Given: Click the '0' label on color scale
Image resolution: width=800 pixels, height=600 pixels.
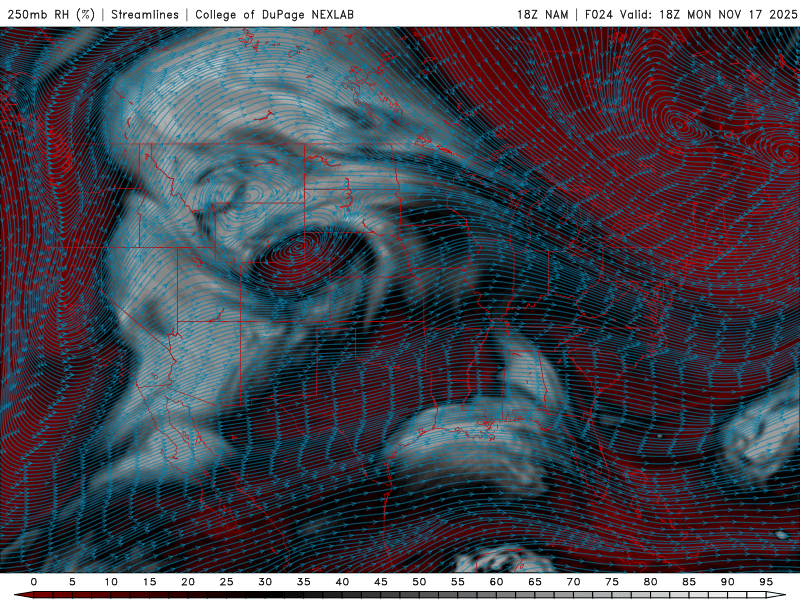Looking at the screenshot, I should click(34, 582).
